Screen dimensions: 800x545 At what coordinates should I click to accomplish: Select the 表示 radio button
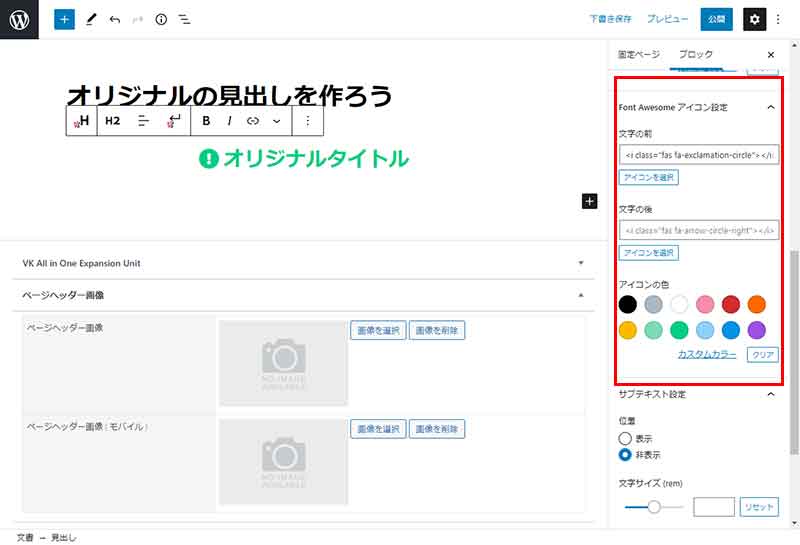(625, 438)
